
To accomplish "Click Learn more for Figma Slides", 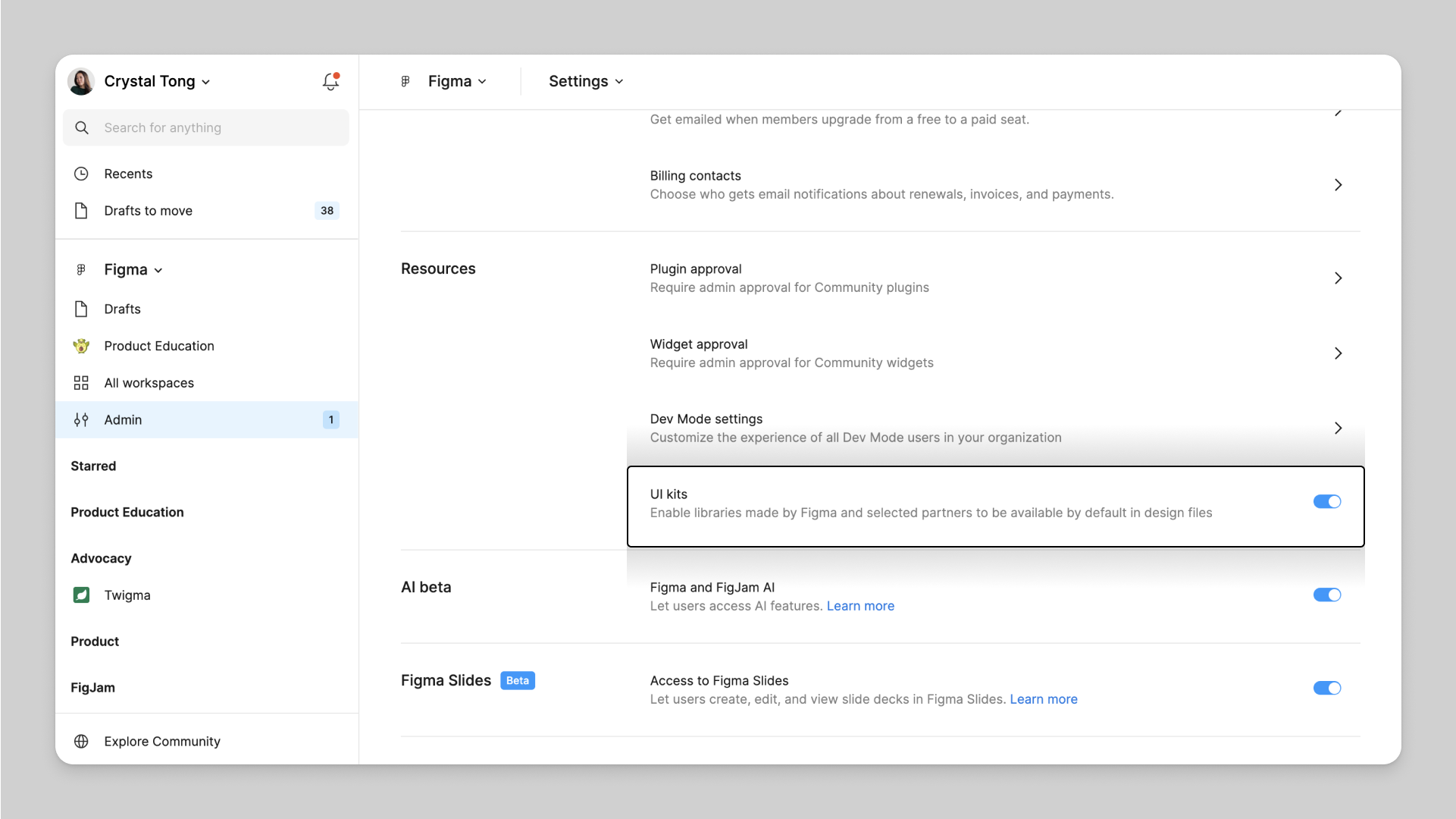I will coord(1044,699).
